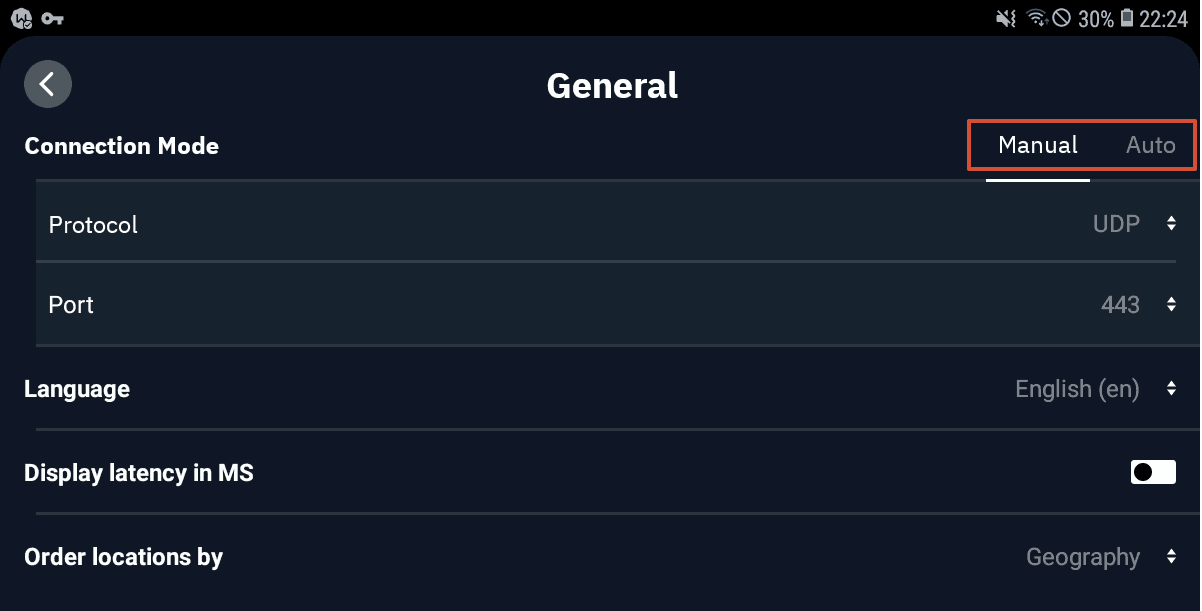Open the UDP protocol dropdown
This screenshot has height=611, width=1202.
click(1116, 224)
